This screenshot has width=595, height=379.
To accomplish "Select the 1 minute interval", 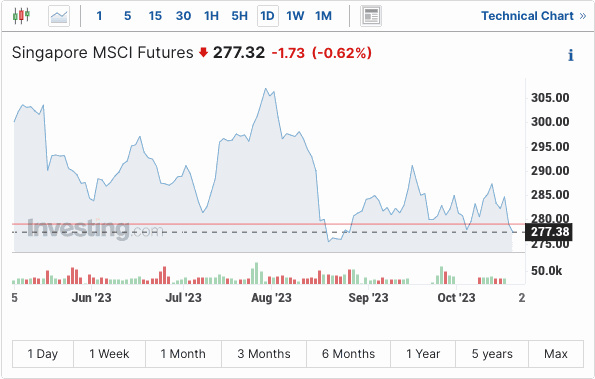I will [99, 16].
